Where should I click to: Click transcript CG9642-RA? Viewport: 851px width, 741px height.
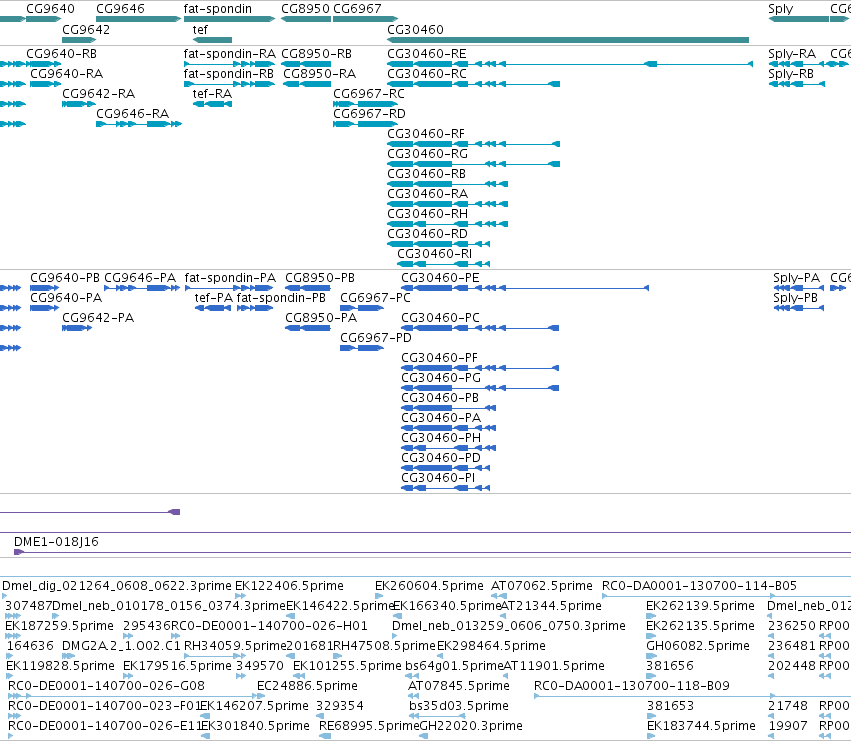(x=98, y=94)
